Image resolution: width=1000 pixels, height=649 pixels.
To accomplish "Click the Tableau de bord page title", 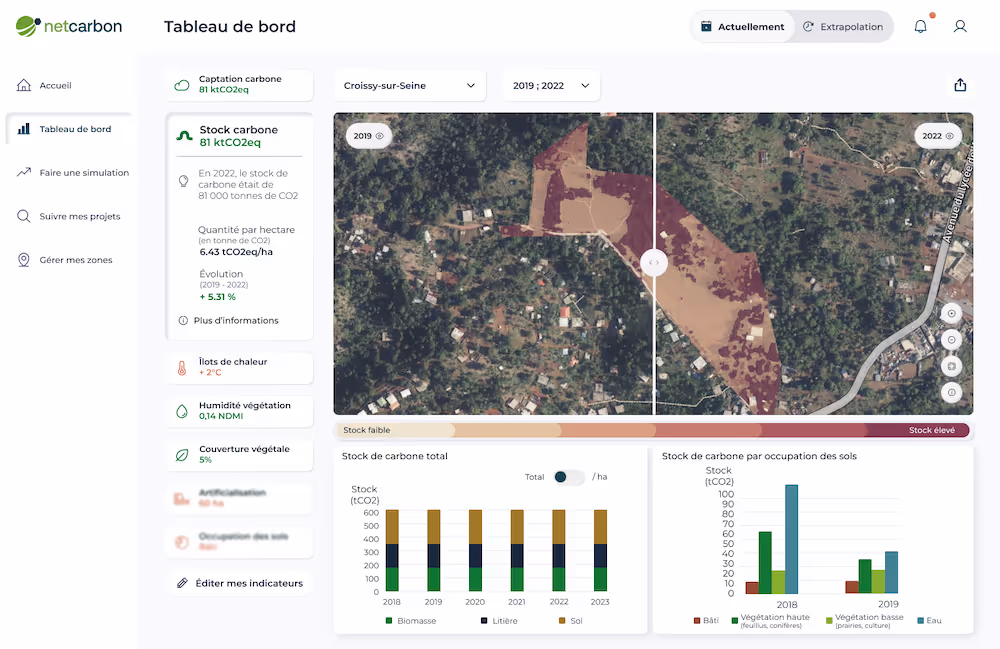I will tap(230, 27).
